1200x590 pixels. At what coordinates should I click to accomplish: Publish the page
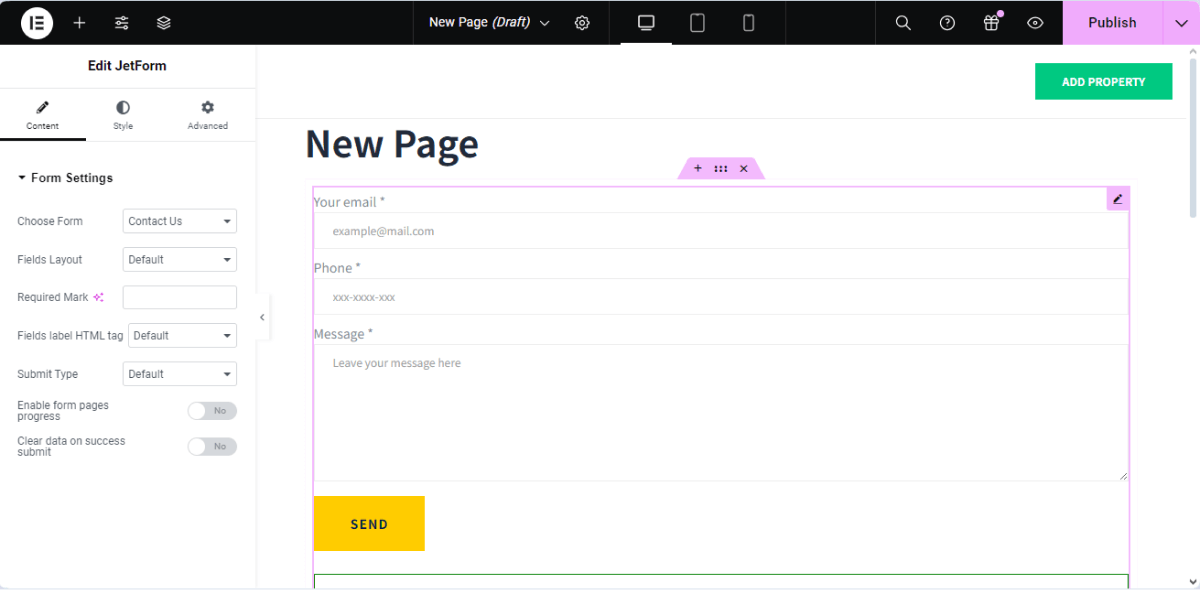[1113, 22]
